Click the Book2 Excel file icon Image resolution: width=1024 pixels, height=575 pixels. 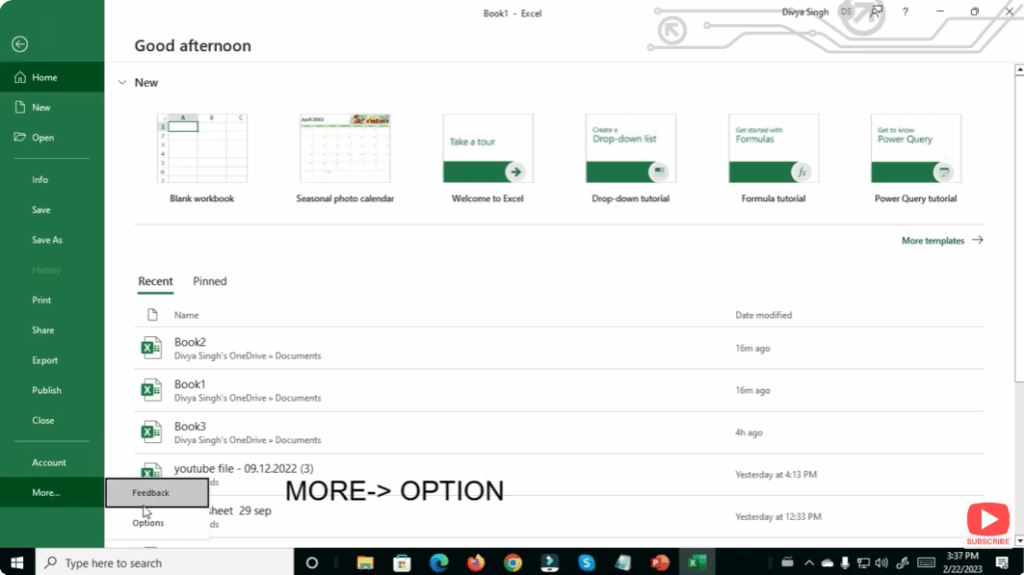click(x=150, y=348)
